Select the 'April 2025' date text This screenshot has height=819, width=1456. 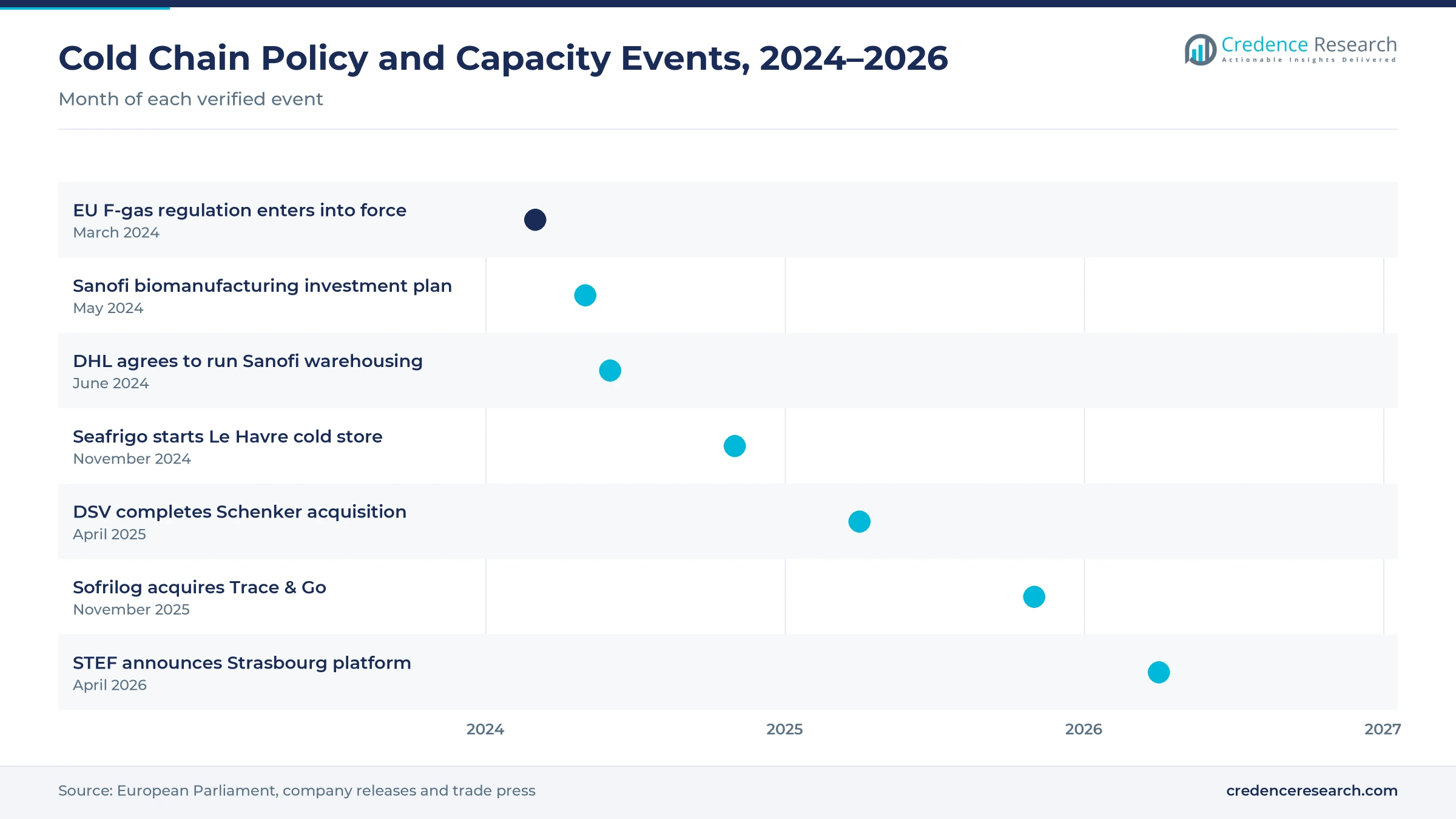pos(109,534)
